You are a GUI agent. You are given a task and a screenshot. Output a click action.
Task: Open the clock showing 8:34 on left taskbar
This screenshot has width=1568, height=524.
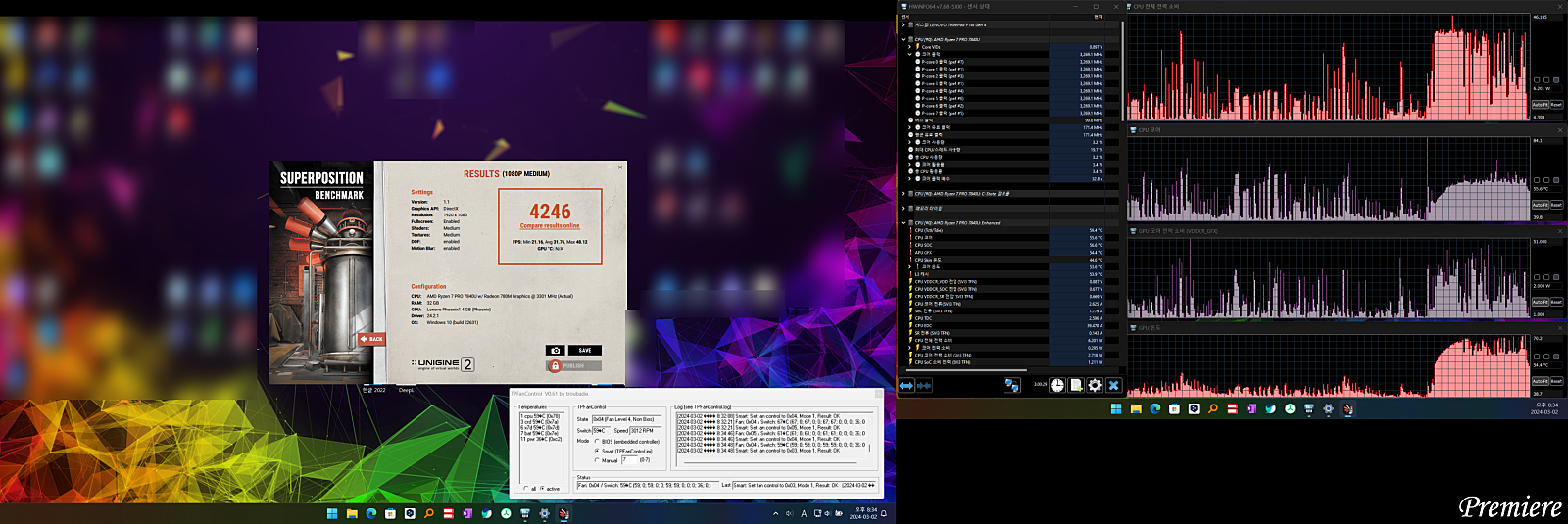tap(863, 513)
